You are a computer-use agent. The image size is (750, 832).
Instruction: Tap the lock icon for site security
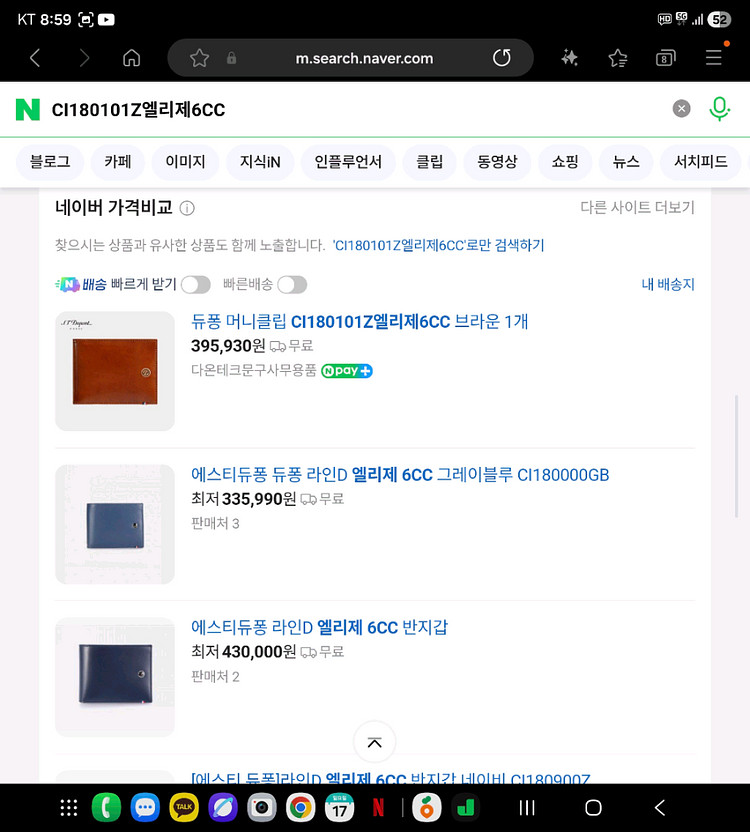[x=231, y=58]
